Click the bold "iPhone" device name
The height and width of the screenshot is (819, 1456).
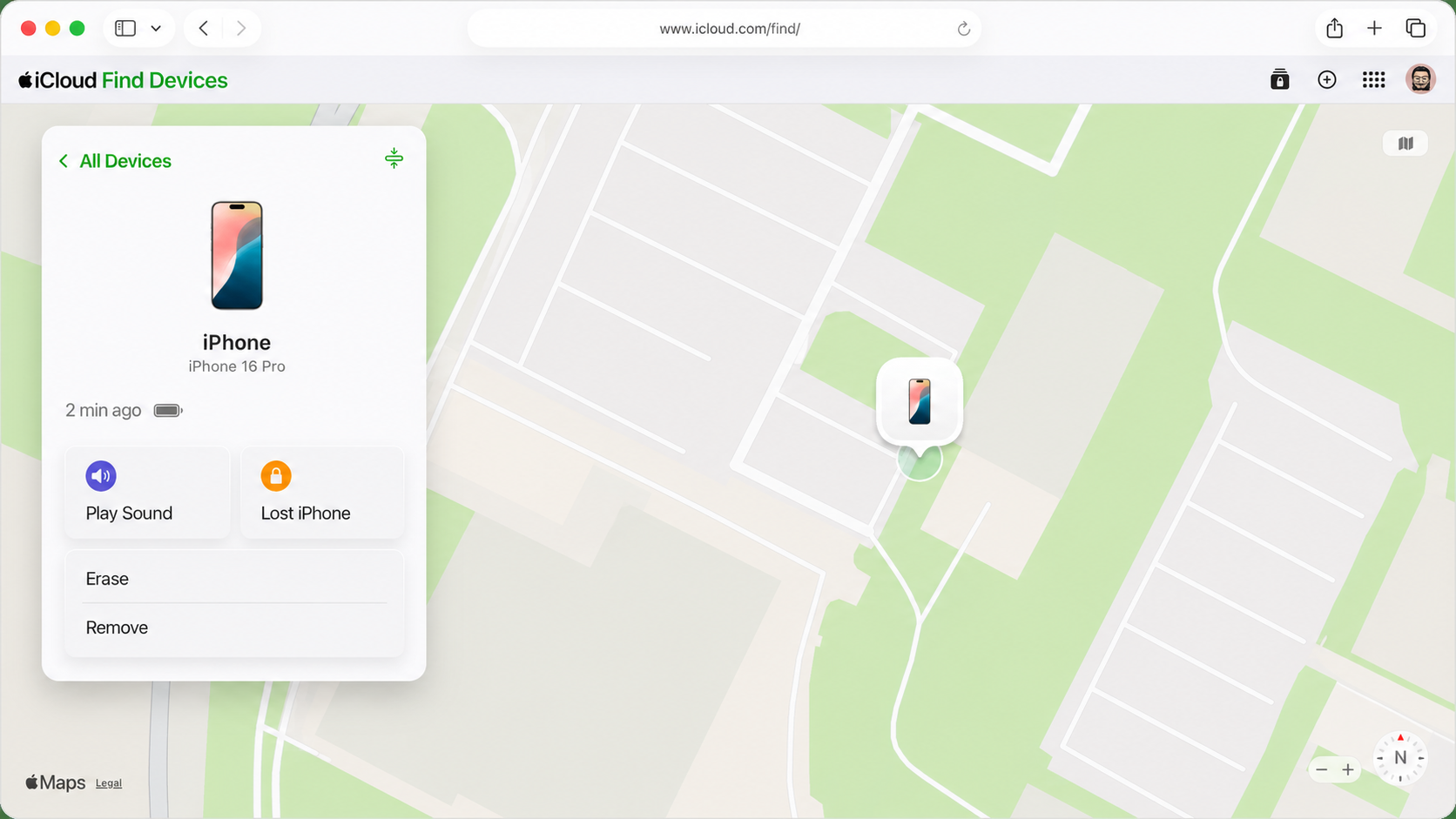[237, 342]
